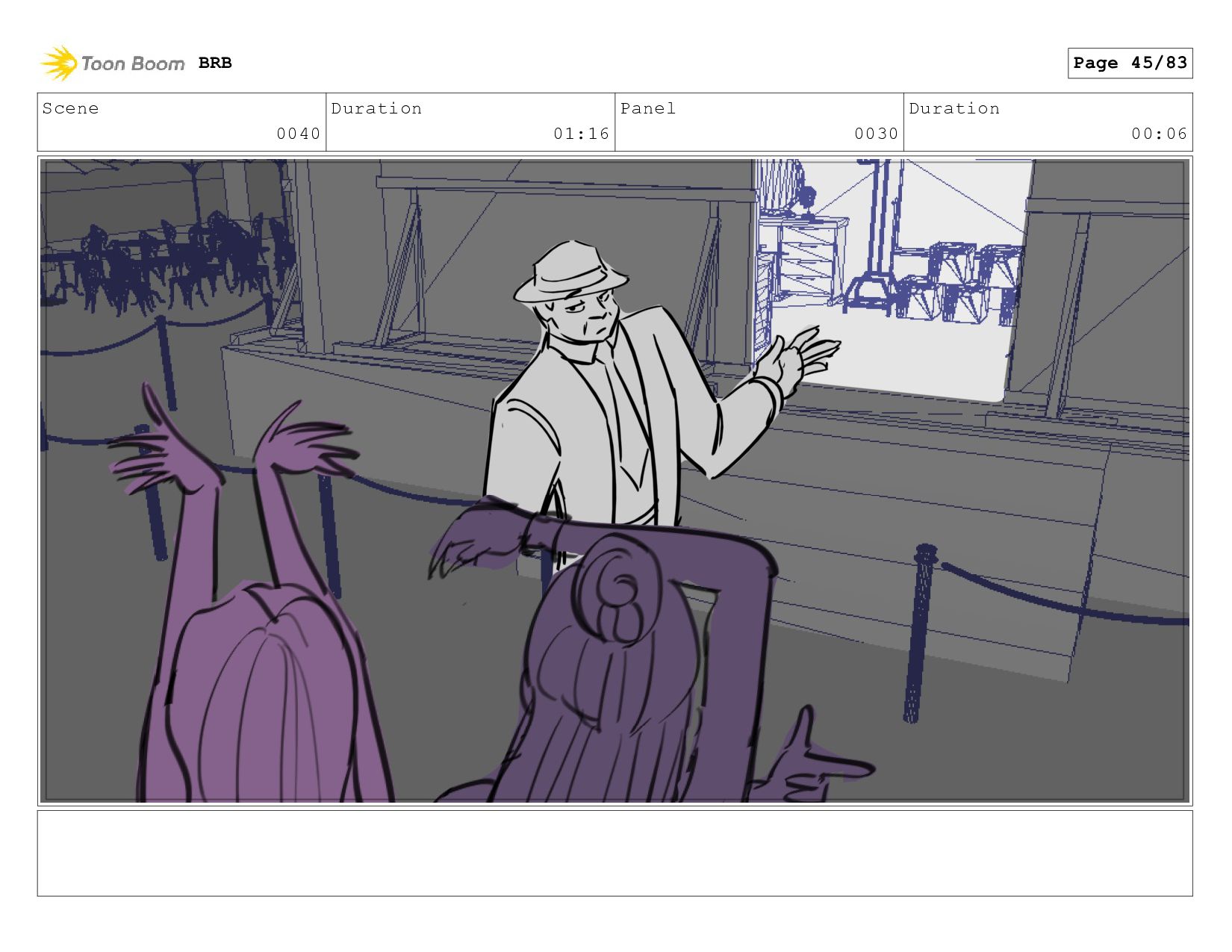The image size is (1232, 952).
Task: Select the BRB project title text
Action: [x=215, y=63]
